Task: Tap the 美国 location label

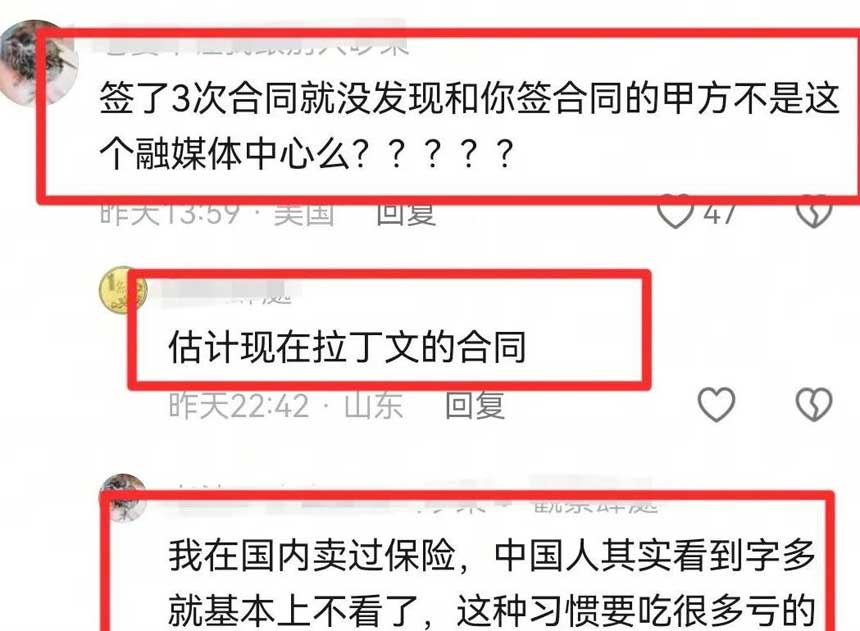Action: click(x=304, y=214)
